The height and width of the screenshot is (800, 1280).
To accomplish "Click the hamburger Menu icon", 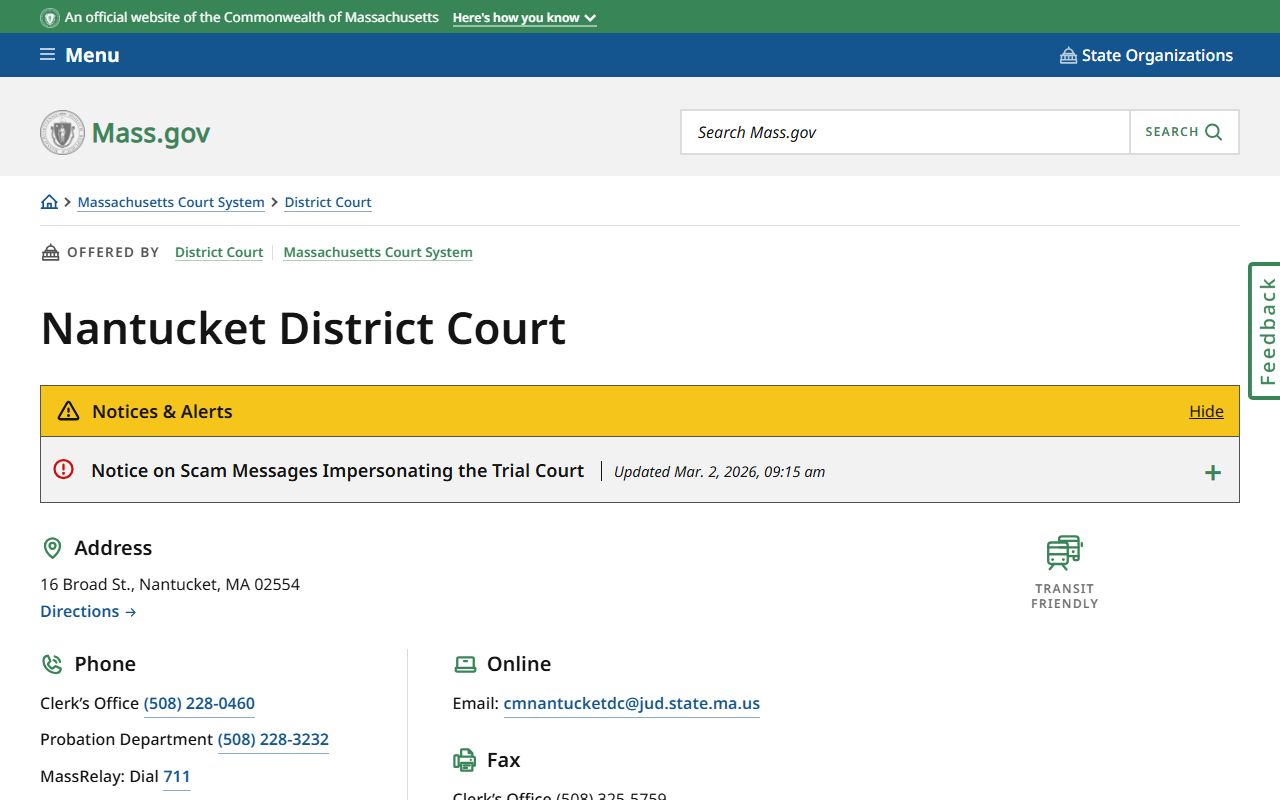I will click(x=47, y=55).
